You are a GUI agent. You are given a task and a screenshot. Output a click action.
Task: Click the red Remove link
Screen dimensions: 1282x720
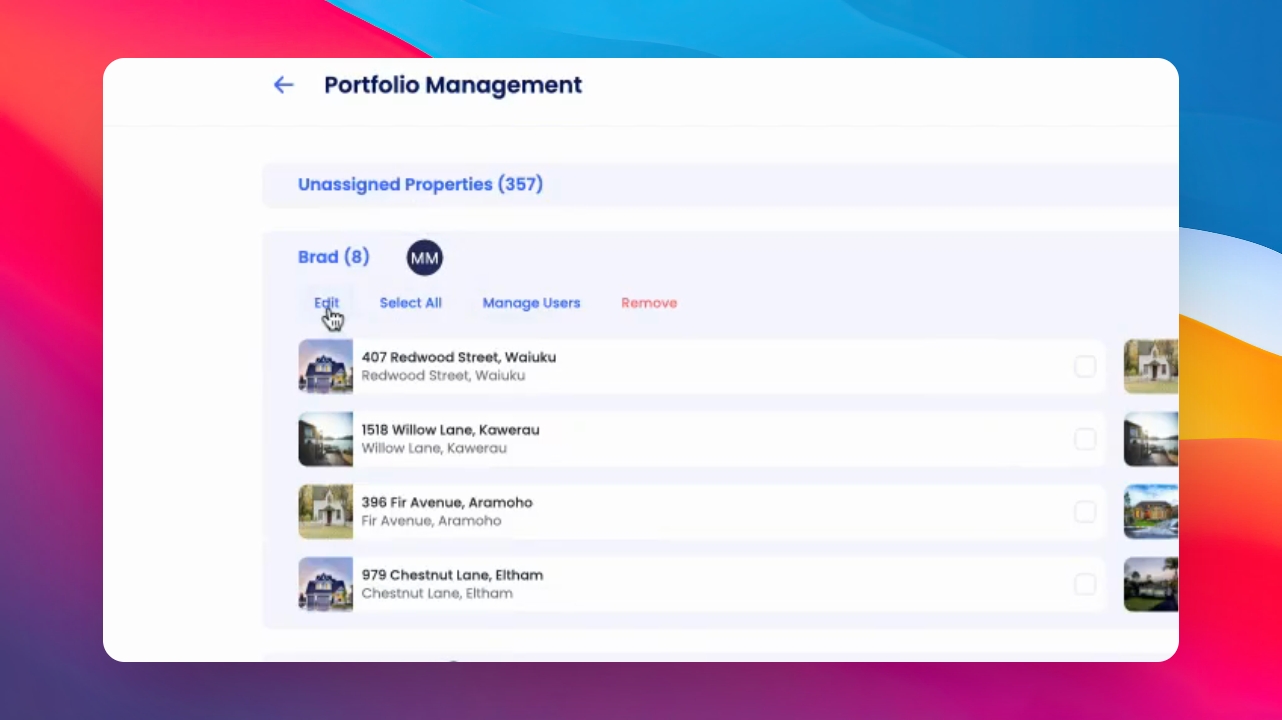tap(649, 303)
